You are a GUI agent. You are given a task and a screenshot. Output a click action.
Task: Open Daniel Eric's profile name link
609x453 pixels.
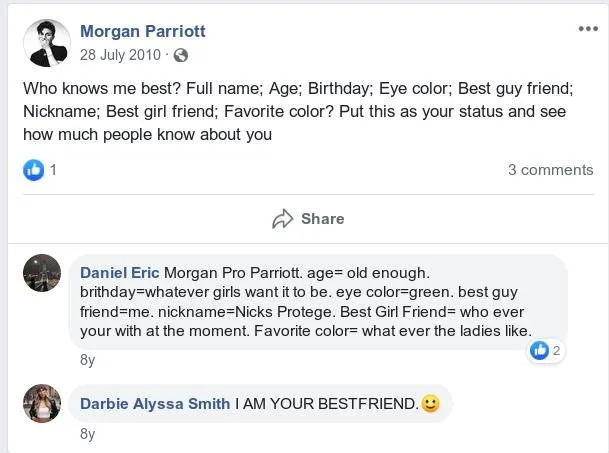(x=119, y=272)
